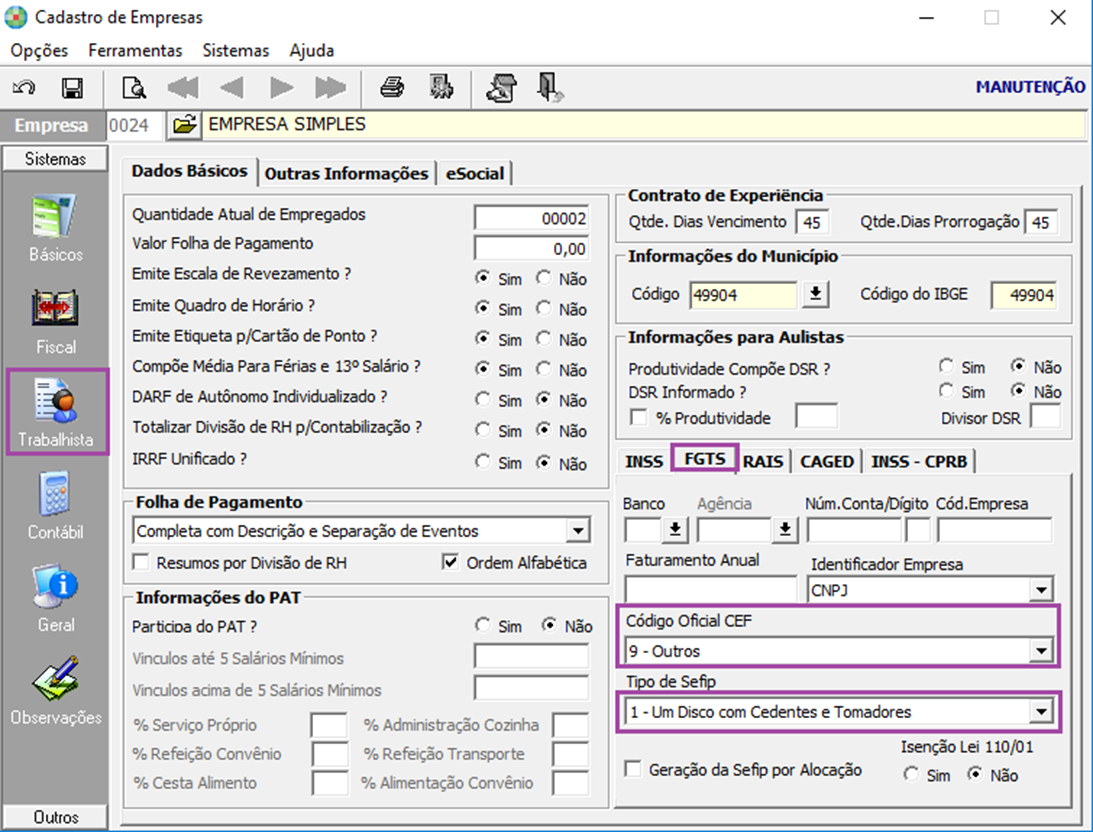Open Geral sidebar section

(x=56, y=599)
